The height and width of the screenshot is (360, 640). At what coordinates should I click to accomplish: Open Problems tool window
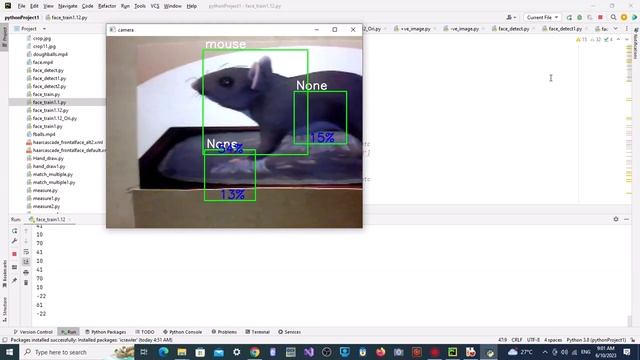click(224, 332)
